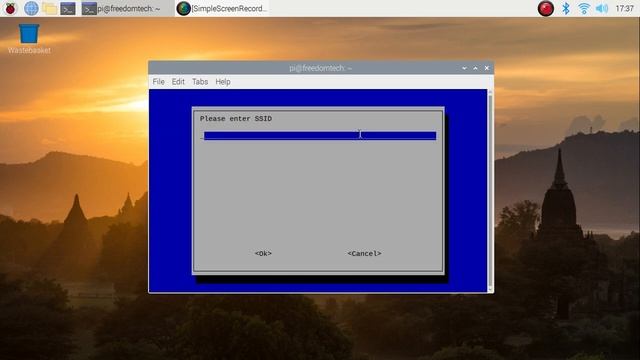
Task: Launch the terminal from the taskbar launcher
Action: pos(68,8)
